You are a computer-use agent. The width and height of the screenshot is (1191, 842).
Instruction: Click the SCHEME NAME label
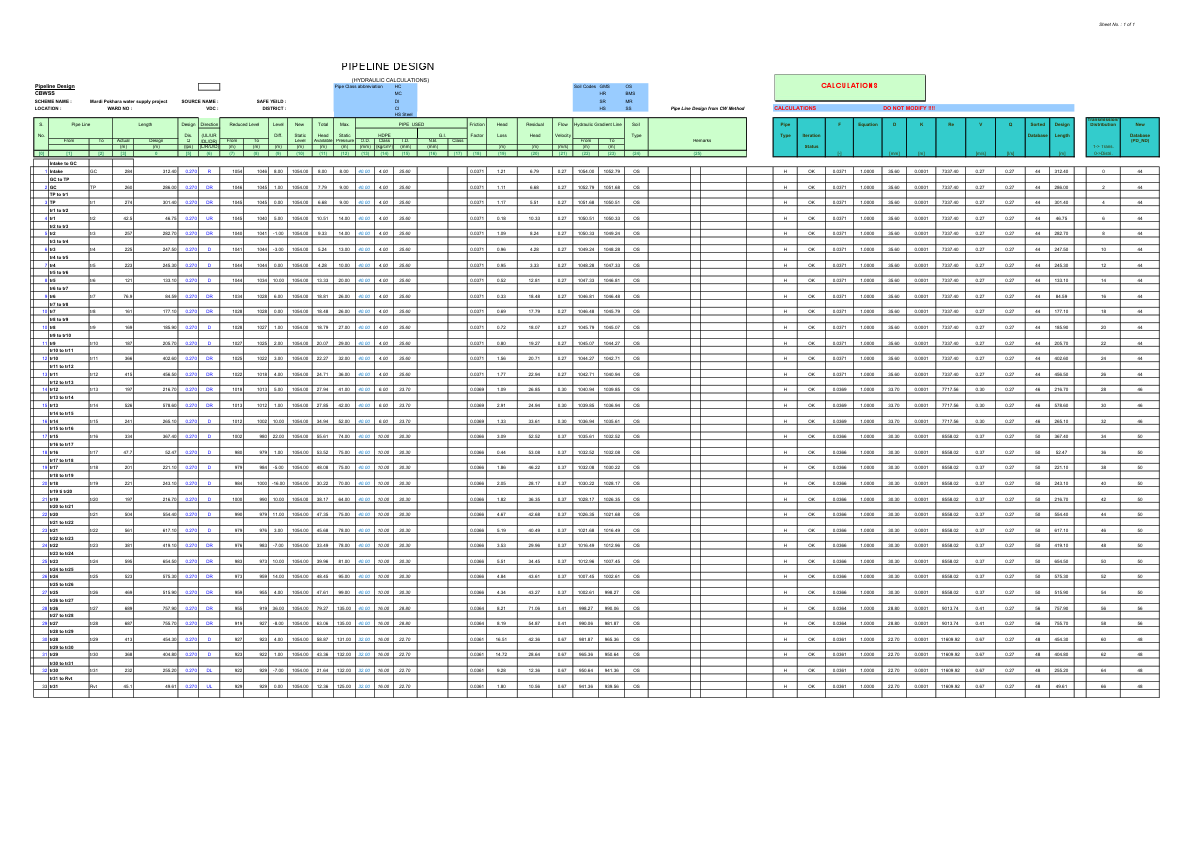tap(52, 101)
